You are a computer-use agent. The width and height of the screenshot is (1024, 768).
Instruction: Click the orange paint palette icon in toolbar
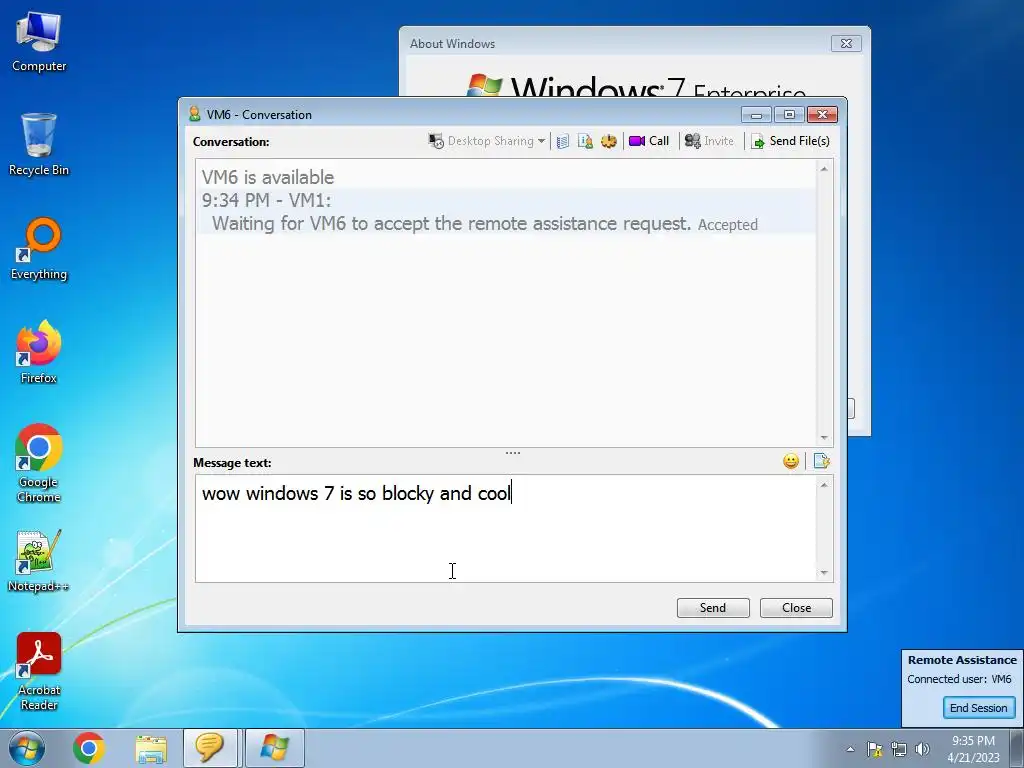tap(609, 141)
